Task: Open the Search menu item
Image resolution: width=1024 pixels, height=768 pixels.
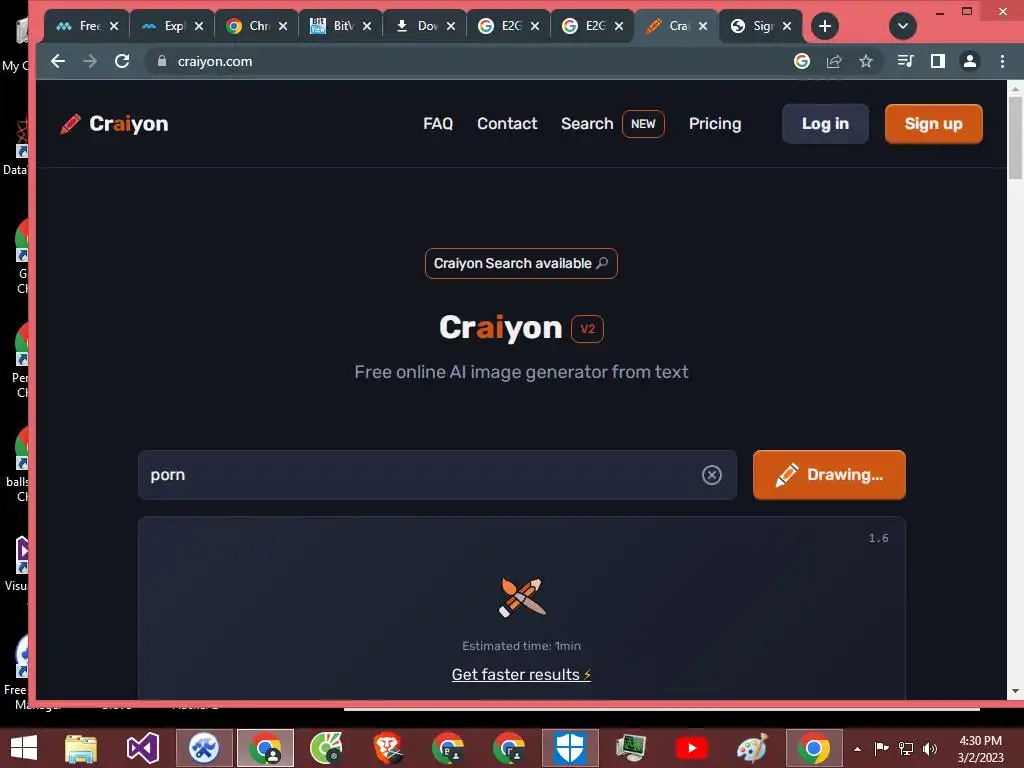Action: click(587, 123)
